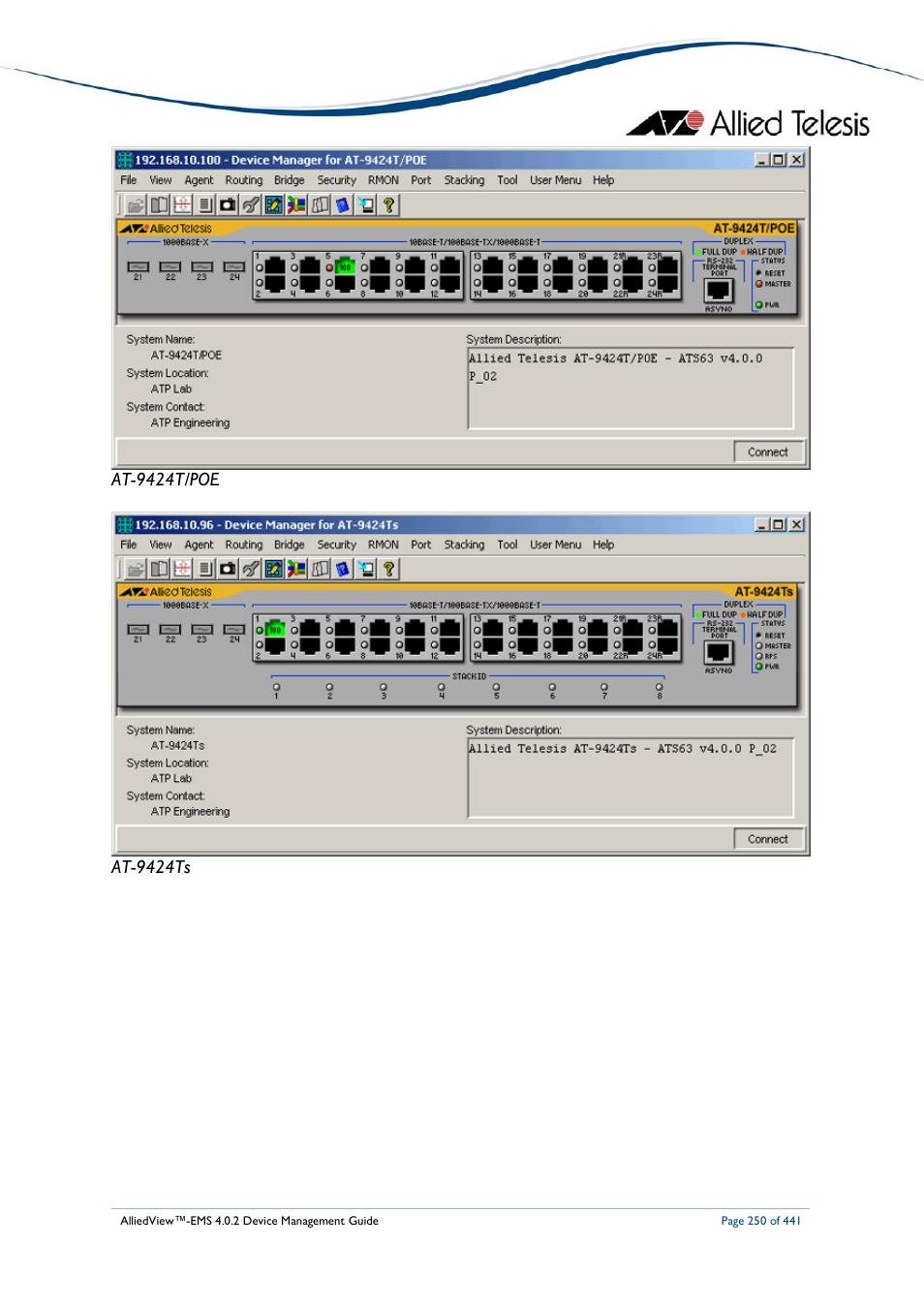Viewport: 924px width, 1309px height.
Task: Click the blue book icon in AT-9424T/POE toolbar
Action: (343, 204)
